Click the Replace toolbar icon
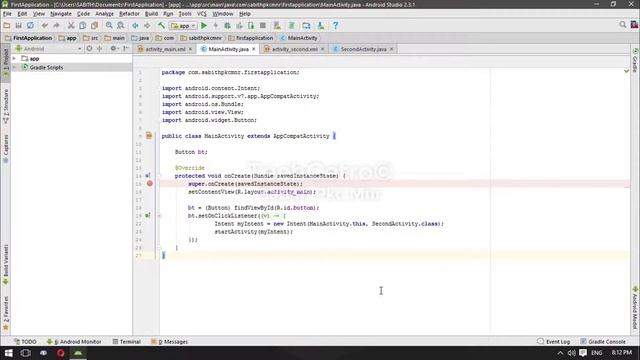 click(121, 25)
